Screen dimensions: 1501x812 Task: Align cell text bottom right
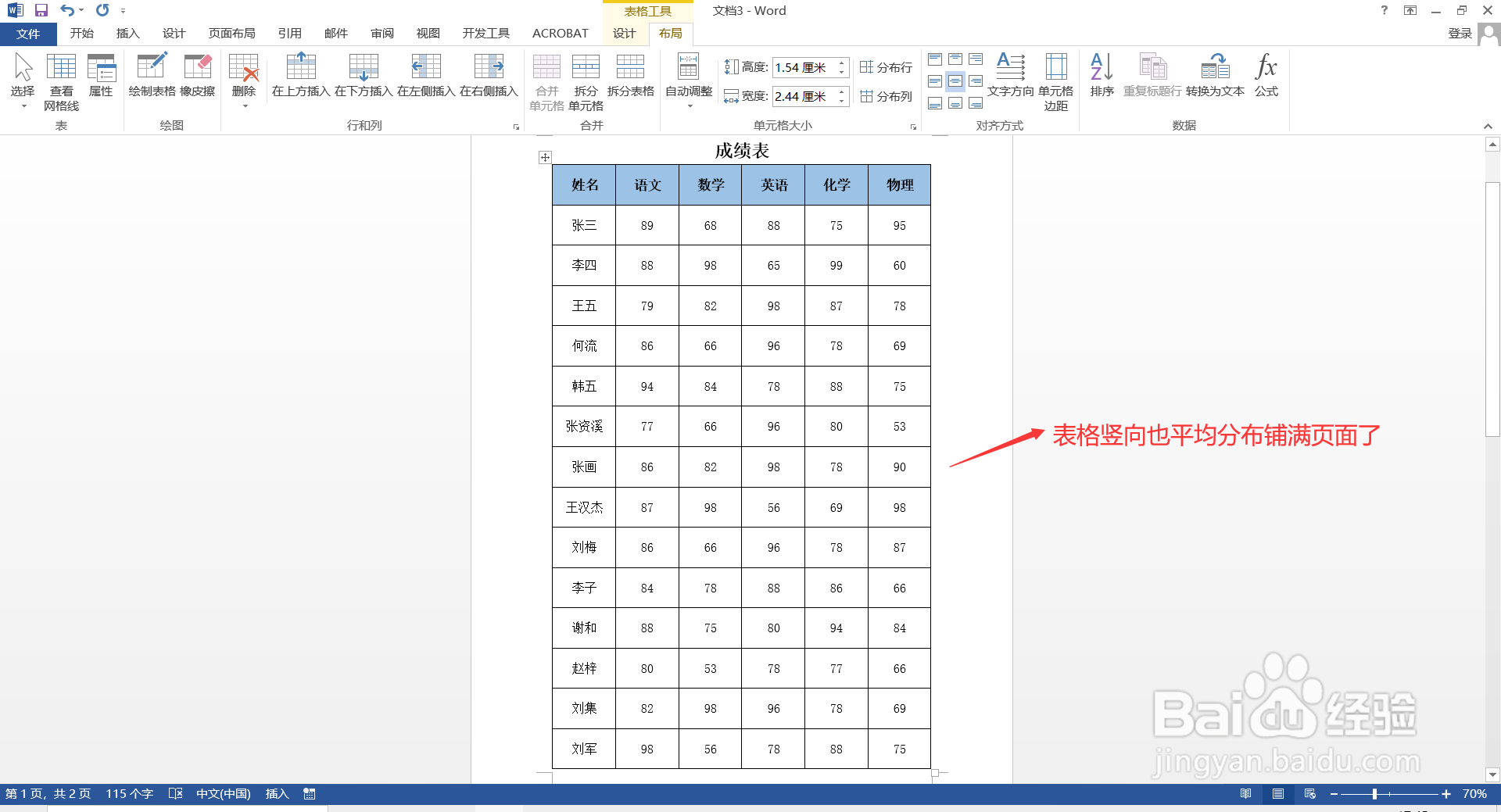[x=976, y=103]
